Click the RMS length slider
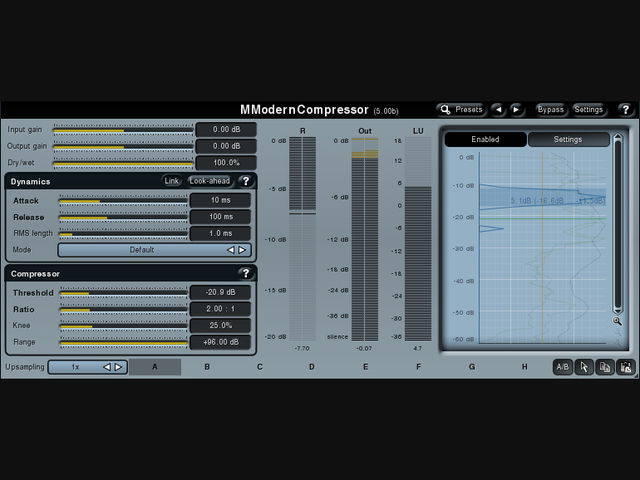Image resolution: width=640 pixels, height=480 pixels. [123, 234]
